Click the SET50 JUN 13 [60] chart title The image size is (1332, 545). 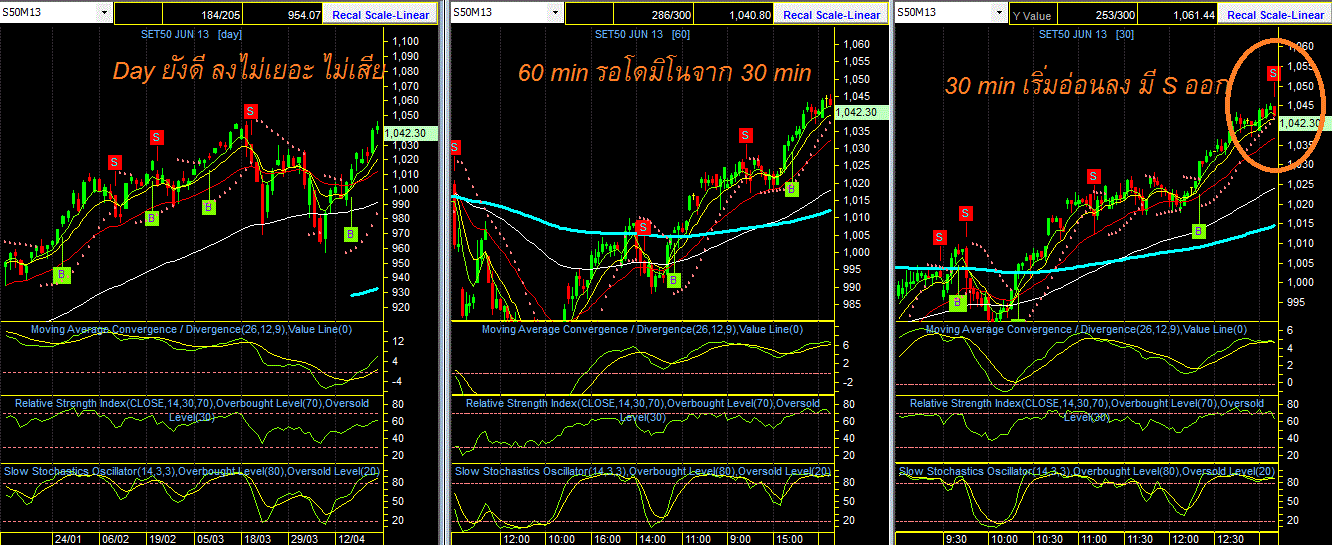(642, 34)
